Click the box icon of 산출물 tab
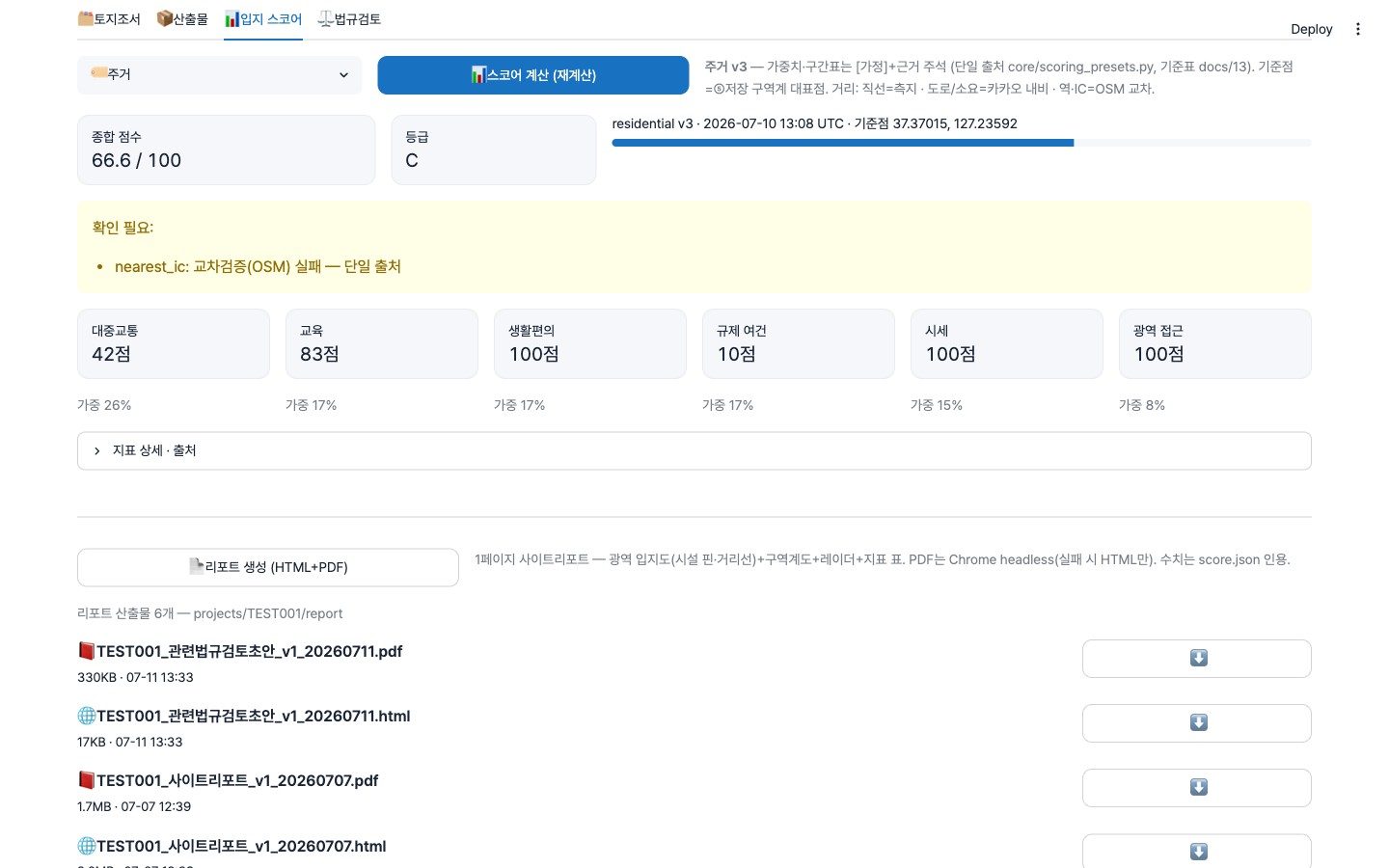The height and width of the screenshot is (868, 1389). (164, 18)
